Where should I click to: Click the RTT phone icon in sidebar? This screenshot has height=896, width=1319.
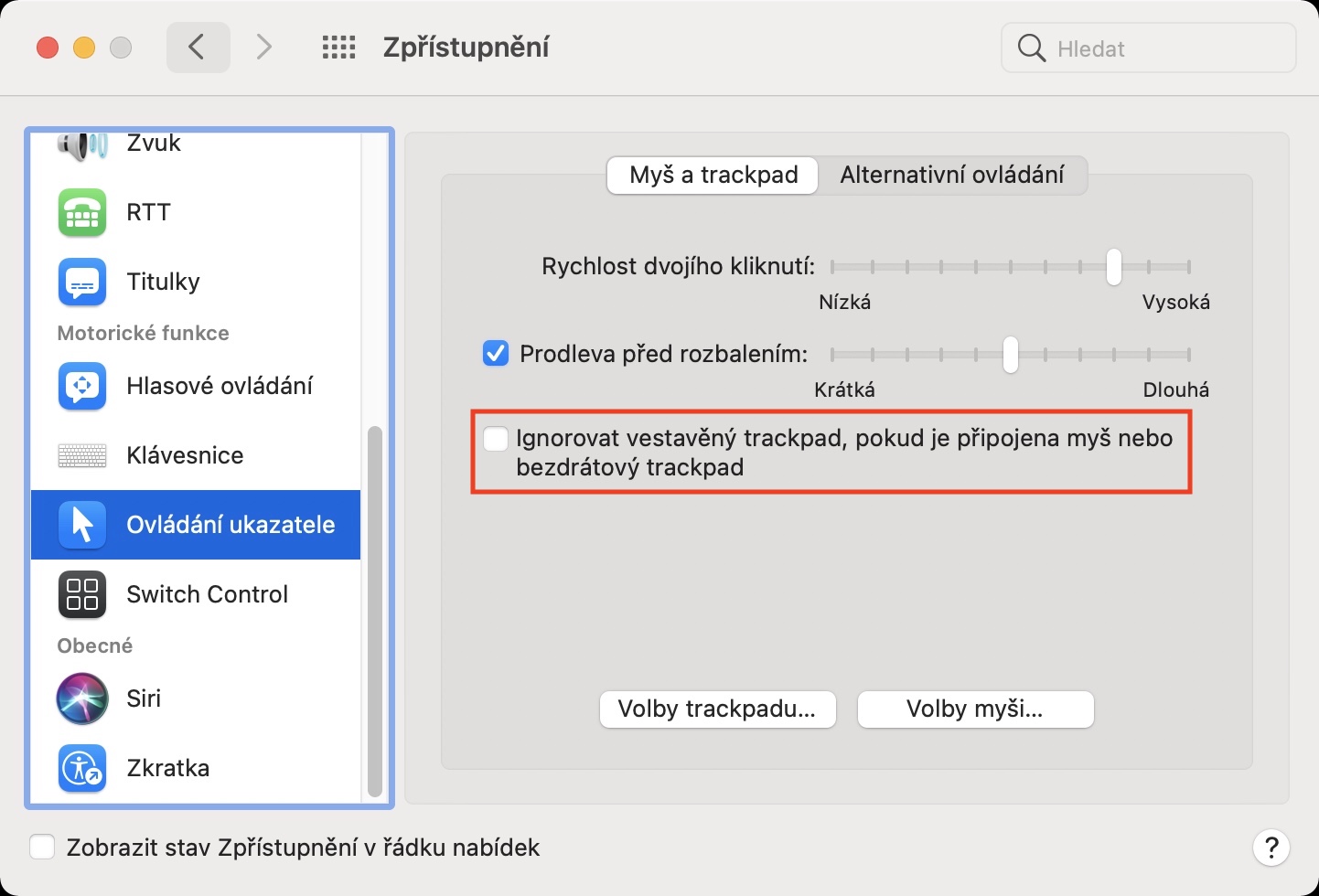click(x=82, y=212)
